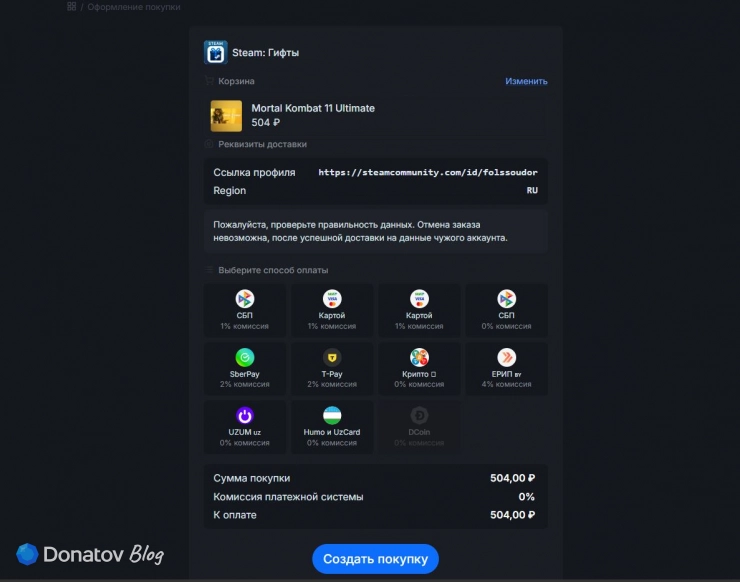Click the steamcommunity profile URL
This screenshot has height=582, width=740.
(x=428, y=172)
